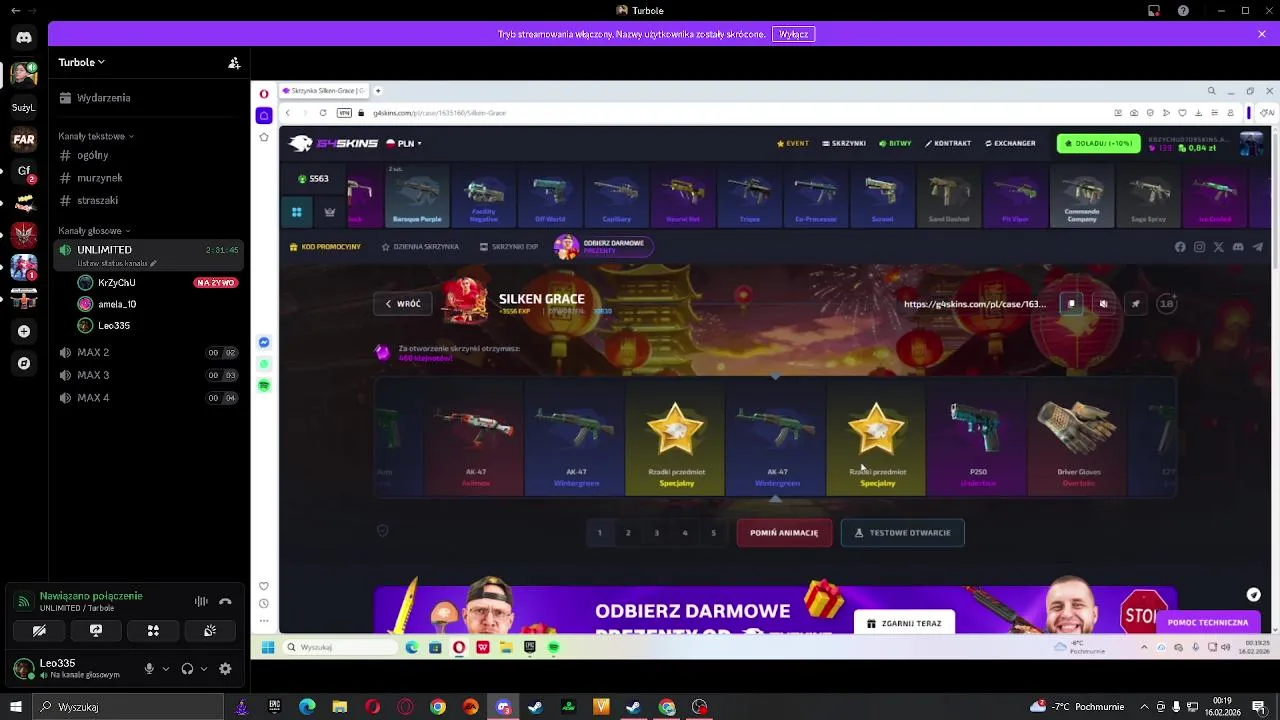
Task: Open the EVENT menu on G4Skins
Action: [793, 143]
